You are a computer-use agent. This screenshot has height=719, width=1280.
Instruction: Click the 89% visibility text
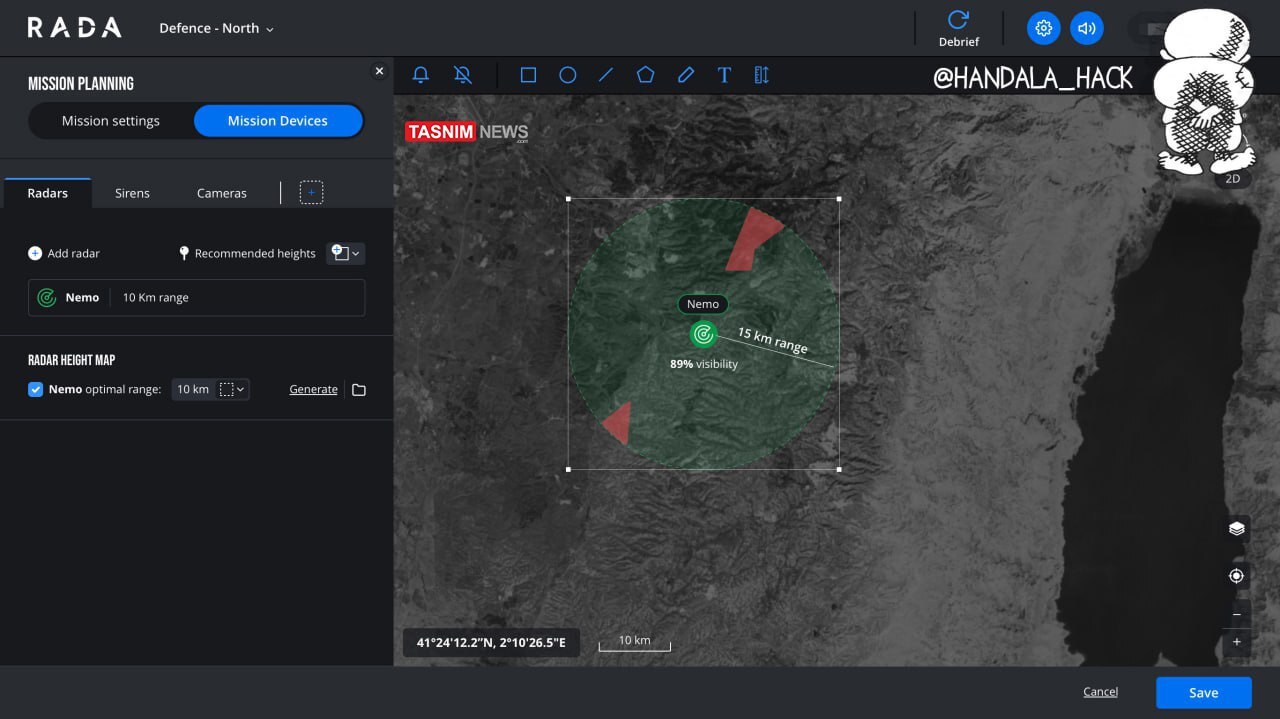pyautogui.click(x=704, y=364)
